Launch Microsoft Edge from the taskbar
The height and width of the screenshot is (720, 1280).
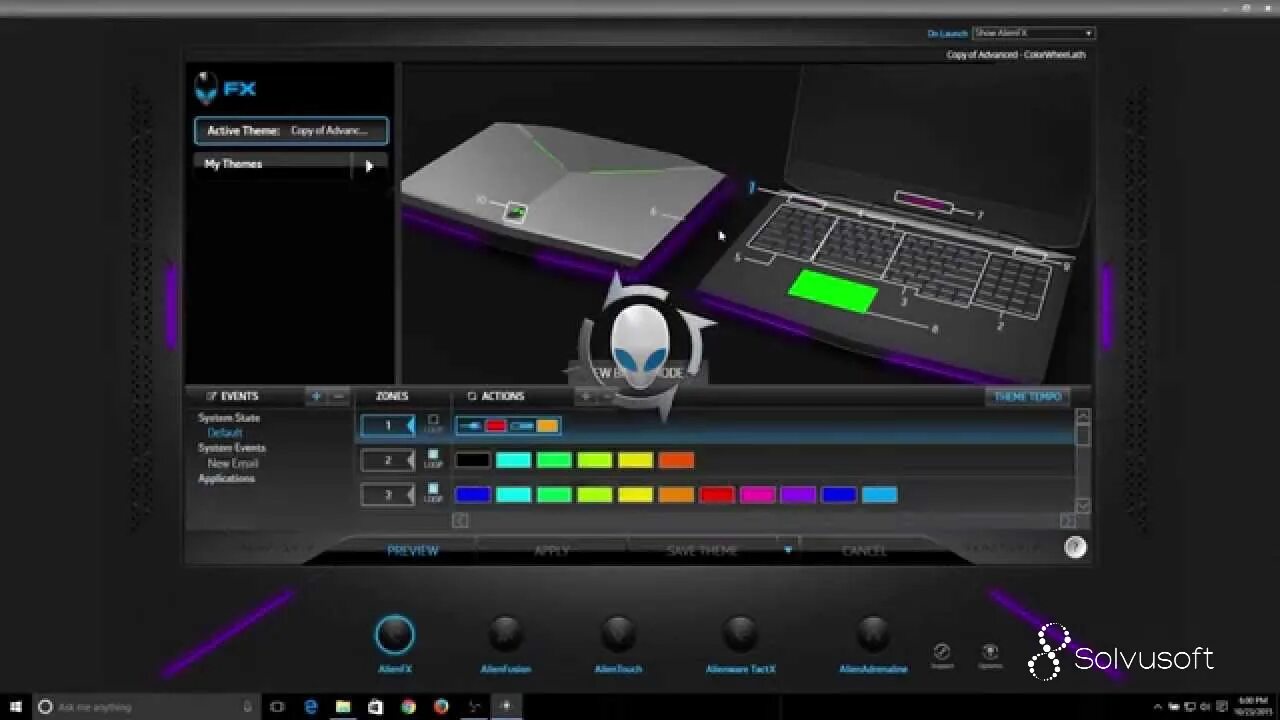coord(311,706)
